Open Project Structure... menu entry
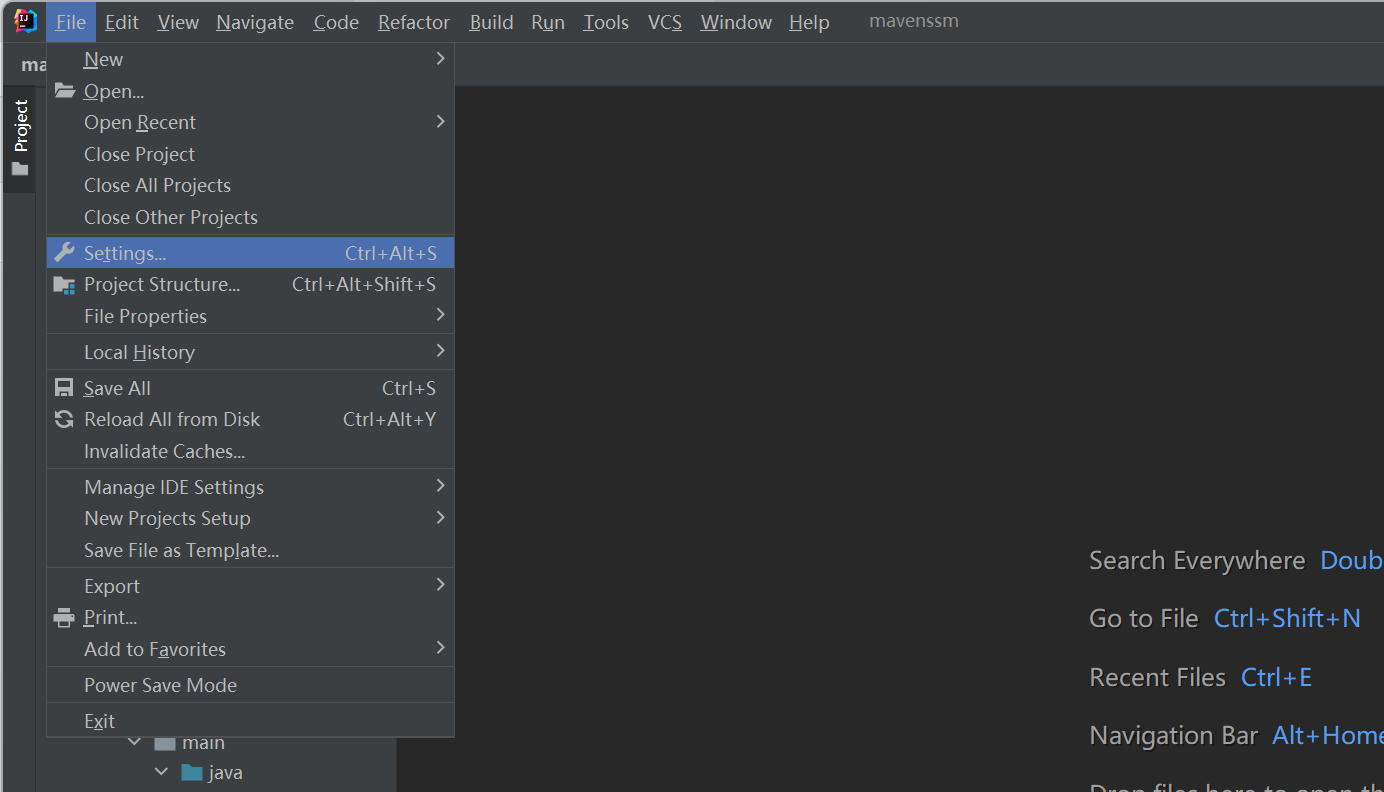 pos(250,284)
